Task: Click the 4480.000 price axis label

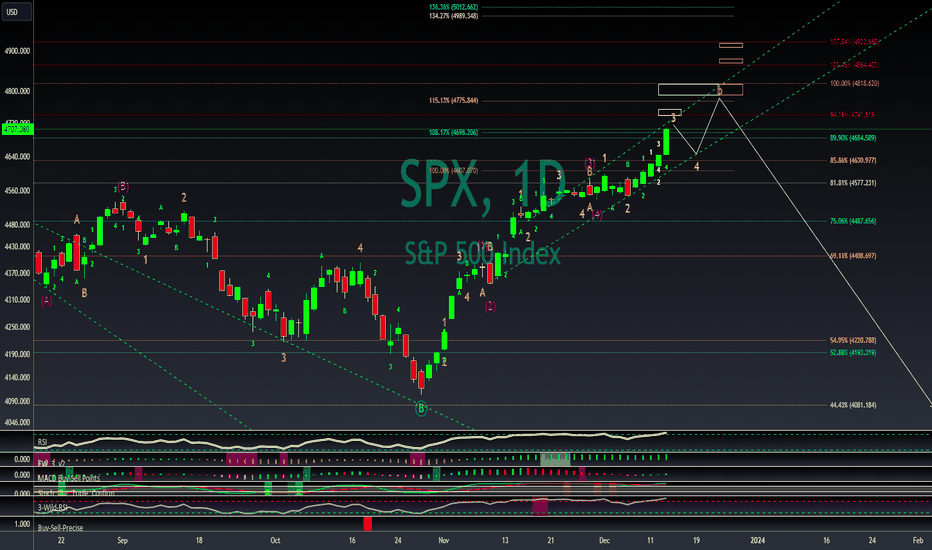Action: 17,225
